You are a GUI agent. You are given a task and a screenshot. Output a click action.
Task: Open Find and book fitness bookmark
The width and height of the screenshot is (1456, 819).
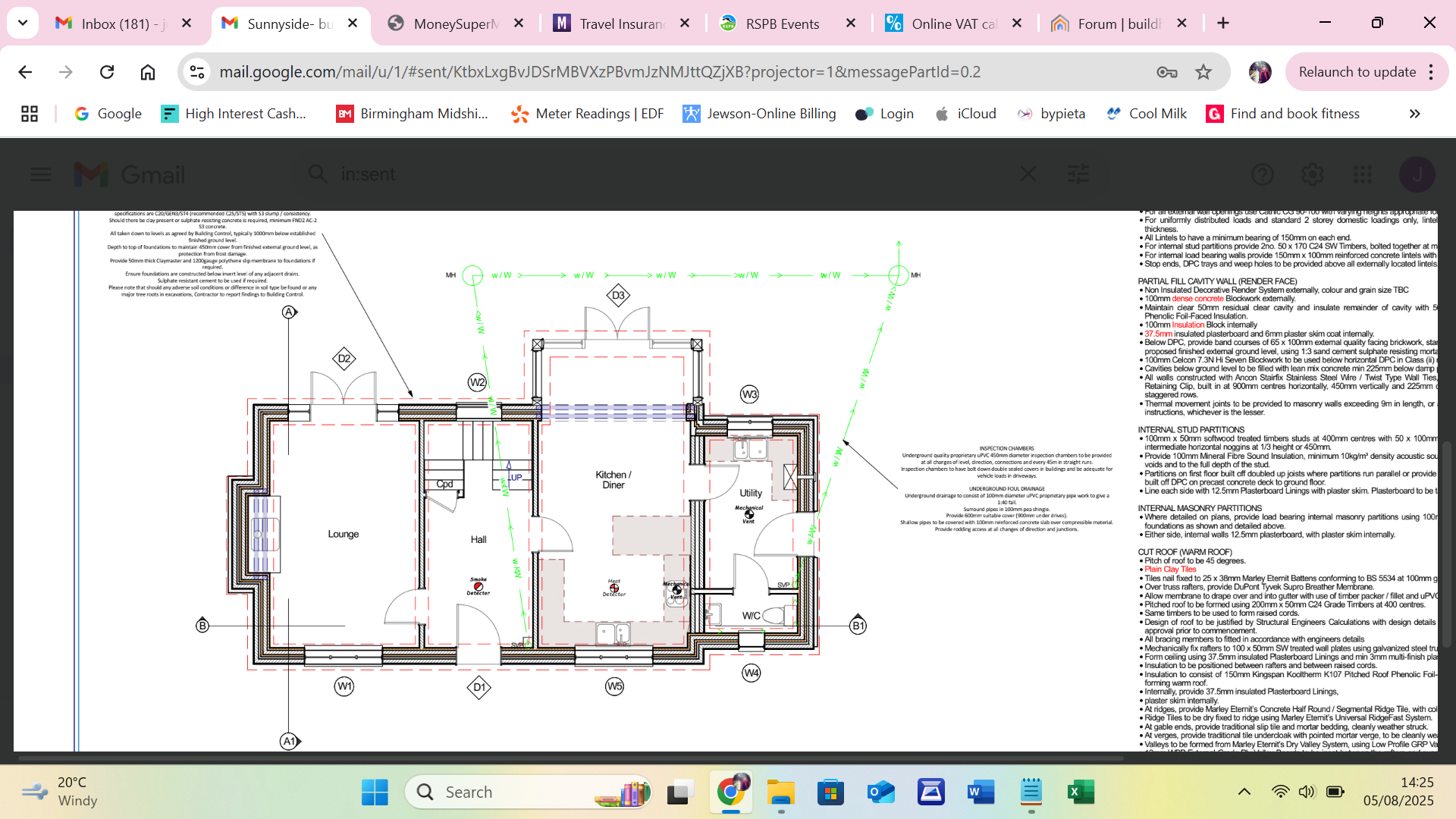[1283, 114]
